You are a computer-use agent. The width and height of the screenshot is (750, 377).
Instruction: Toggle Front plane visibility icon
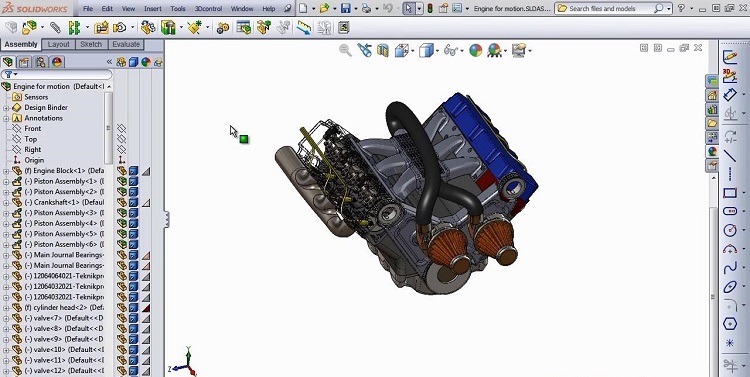(x=121, y=128)
